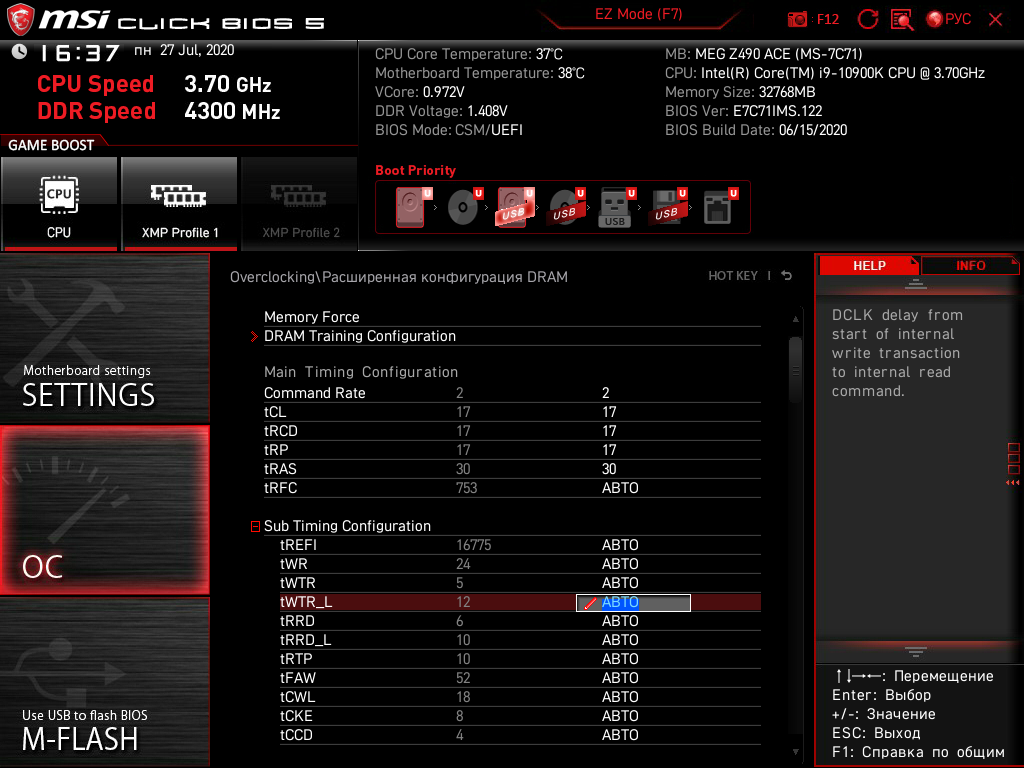Select the first hard drive boot device icon

pos(413,207)
